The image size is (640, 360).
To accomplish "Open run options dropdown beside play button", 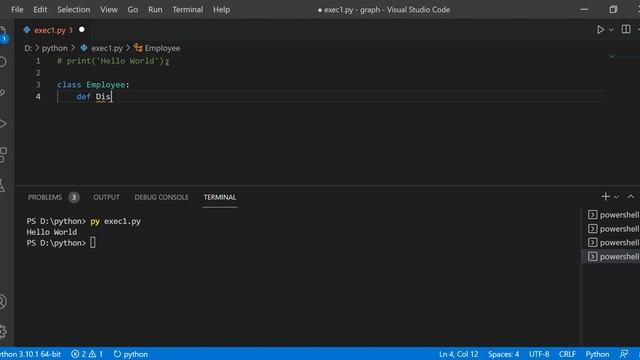I will (611, 30).
